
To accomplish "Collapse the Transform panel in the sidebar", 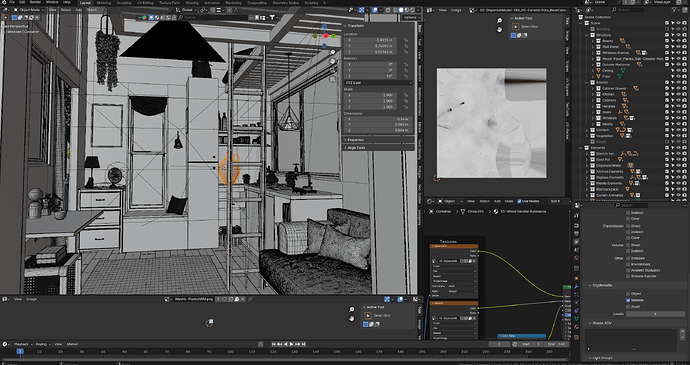I will tap(356, 26).
